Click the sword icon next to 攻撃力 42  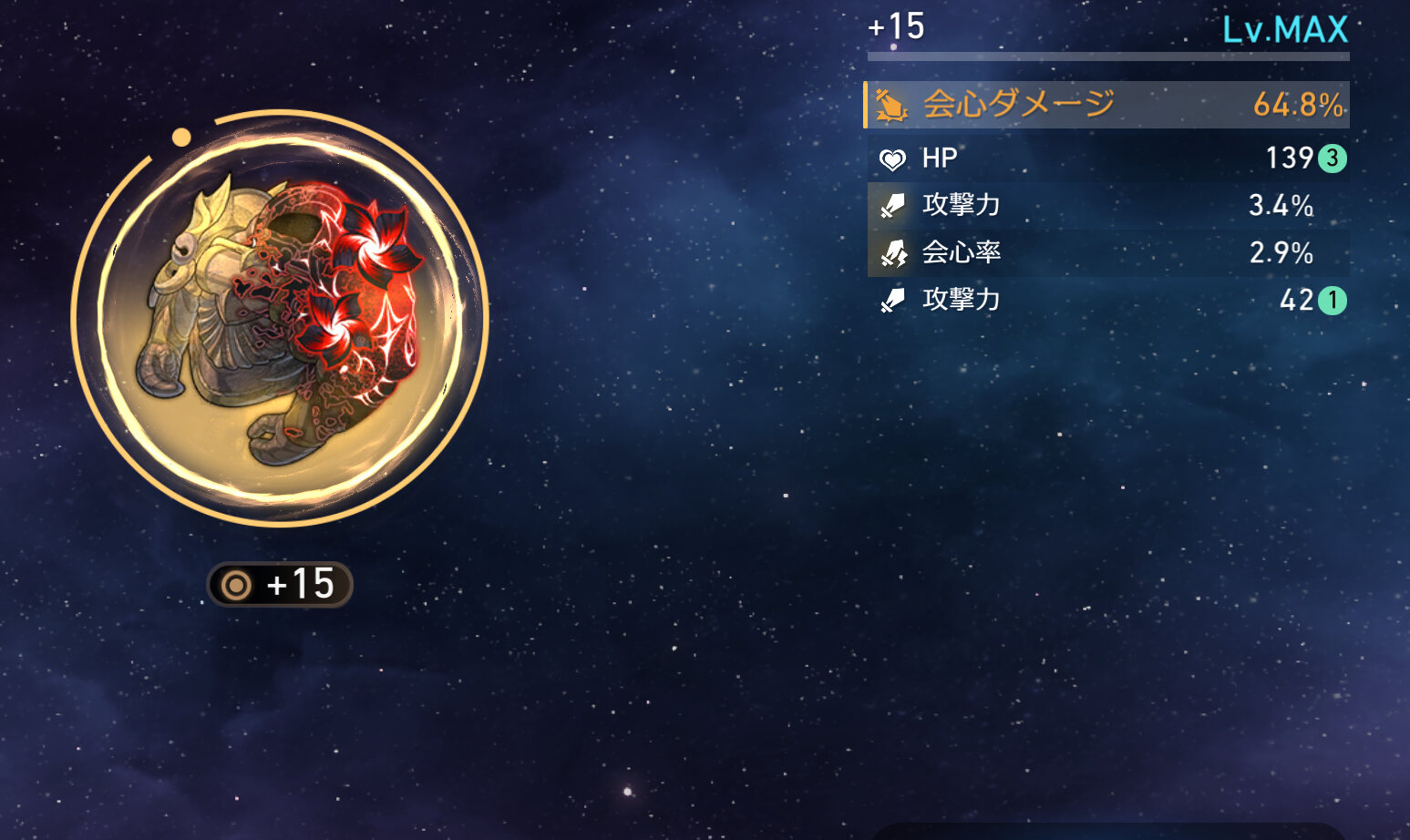[892, 300]
